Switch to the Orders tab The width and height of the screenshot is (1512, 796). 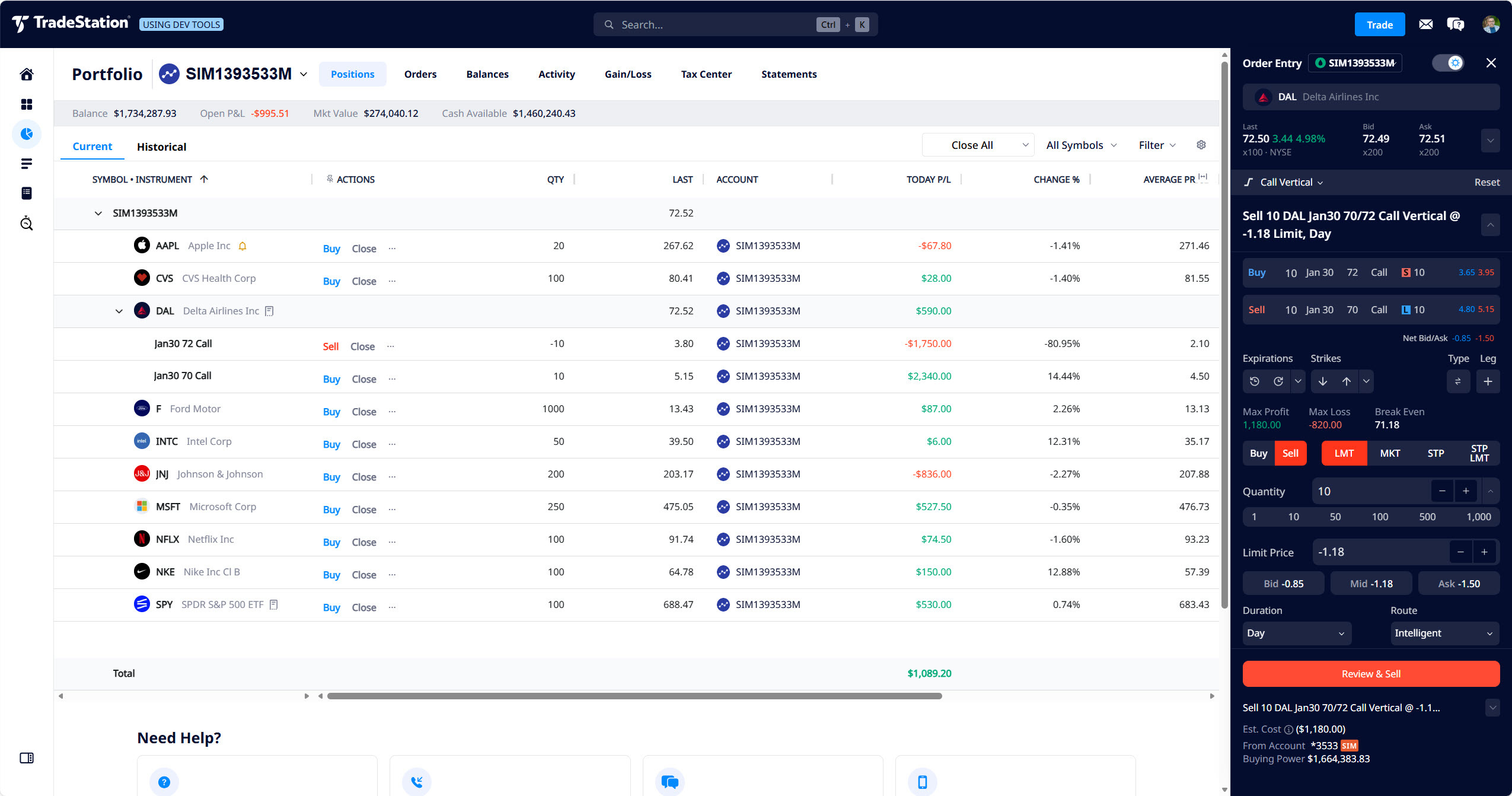(420, 74)
